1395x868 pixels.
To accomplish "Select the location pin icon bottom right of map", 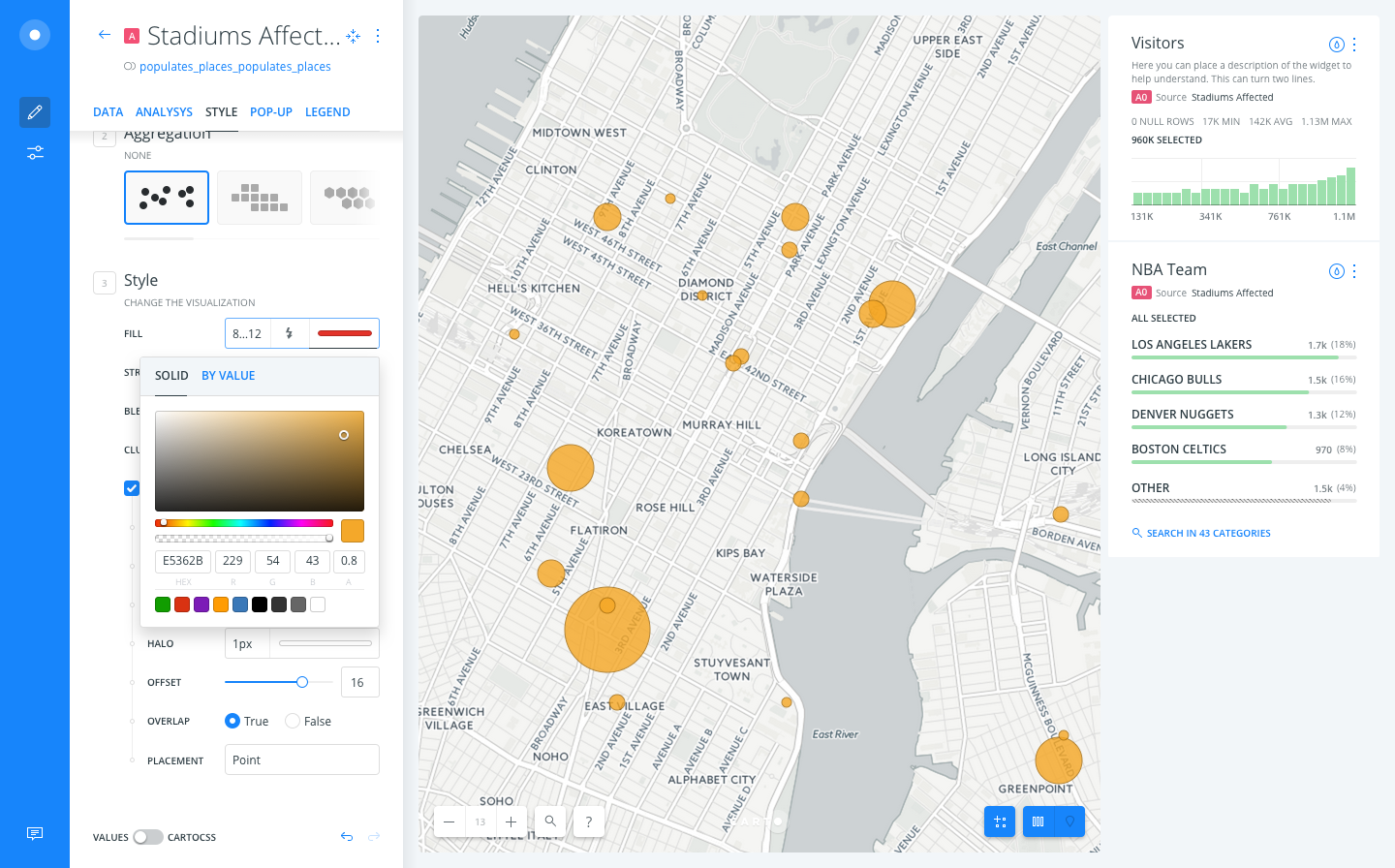I will coord(1069,821).
